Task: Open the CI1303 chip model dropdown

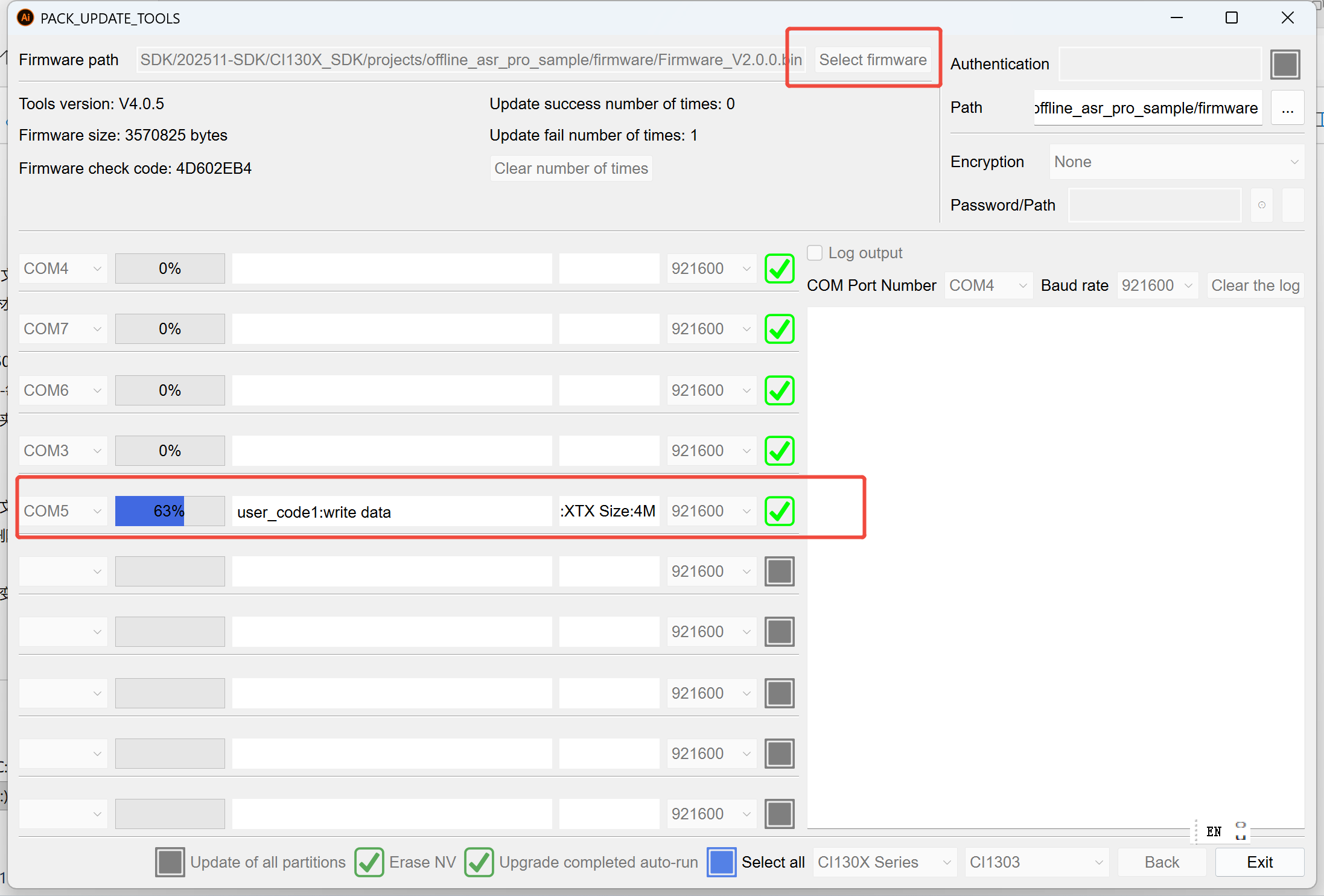Action: click(x=1036, y=862)
